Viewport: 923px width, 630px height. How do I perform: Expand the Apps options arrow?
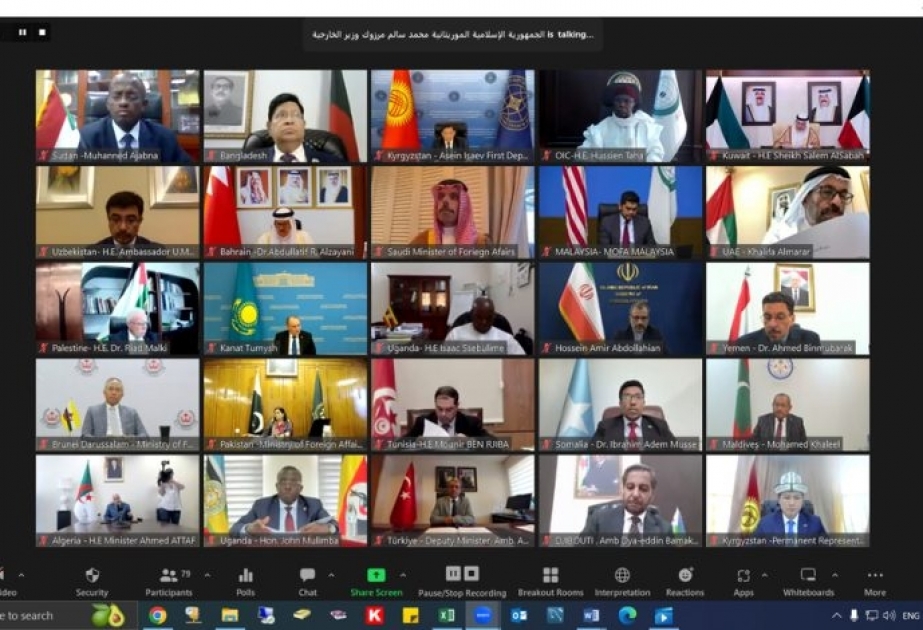click(764, 575)
